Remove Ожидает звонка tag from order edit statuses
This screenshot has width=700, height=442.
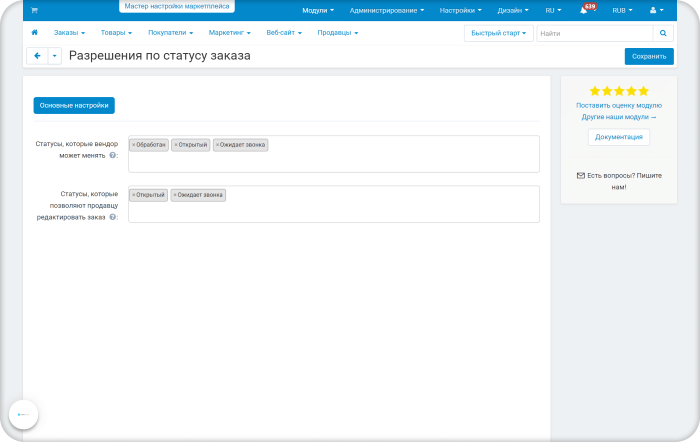pos(175,195)
